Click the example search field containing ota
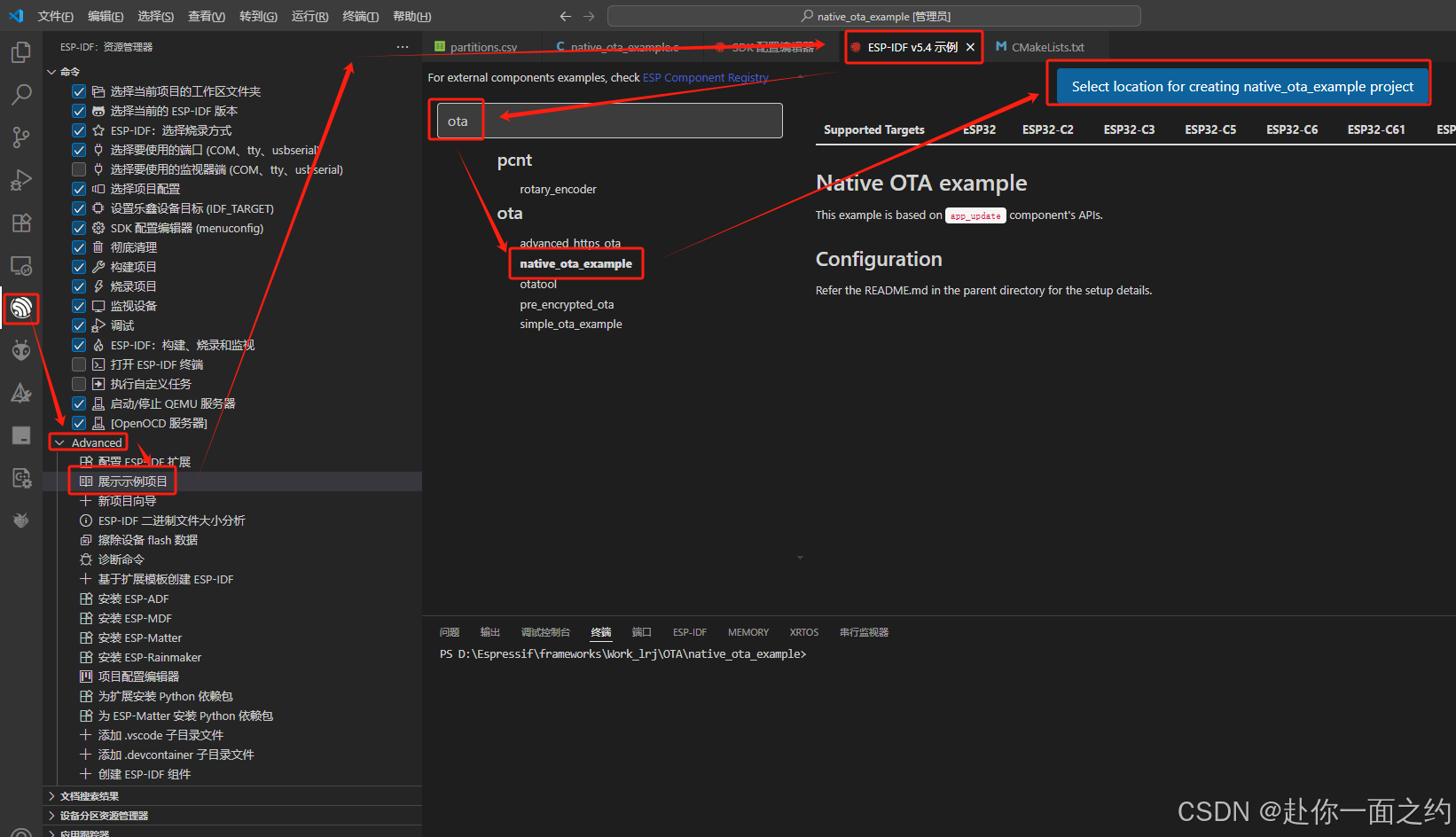Screen dimensions: 1456x837 pos(610,121)
